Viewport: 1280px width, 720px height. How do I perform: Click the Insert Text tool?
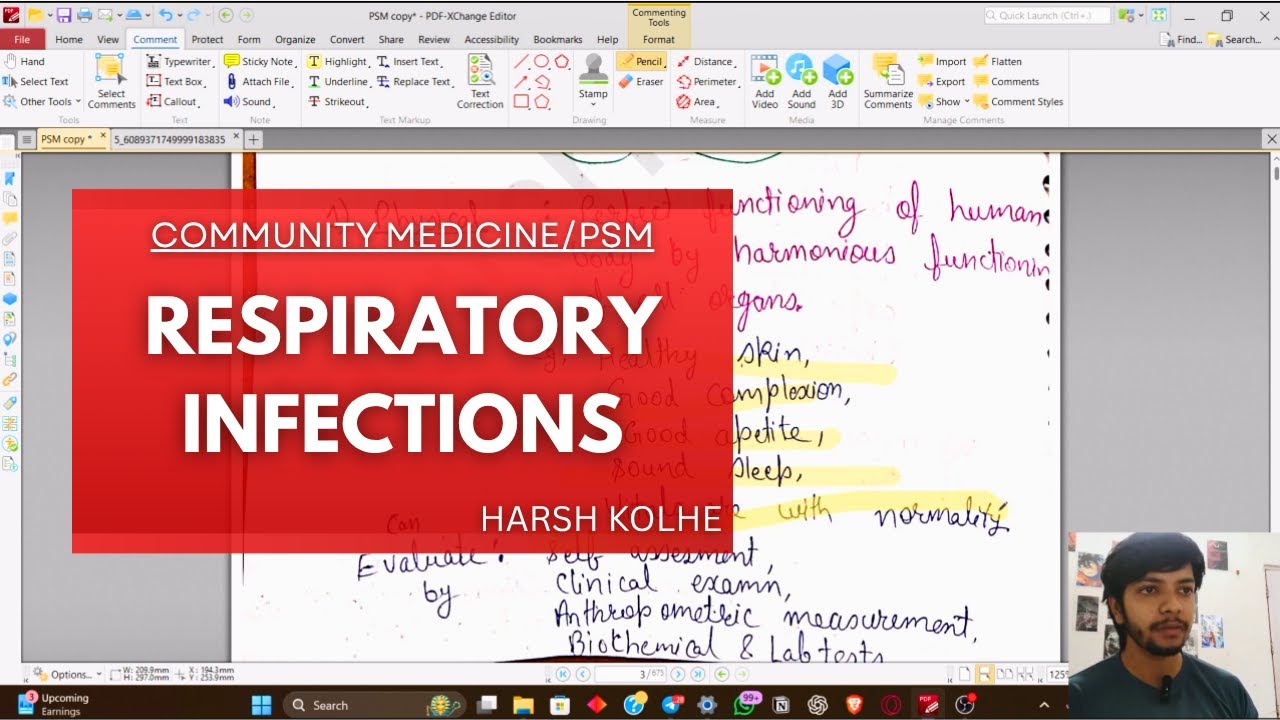[x=409, y=61]
